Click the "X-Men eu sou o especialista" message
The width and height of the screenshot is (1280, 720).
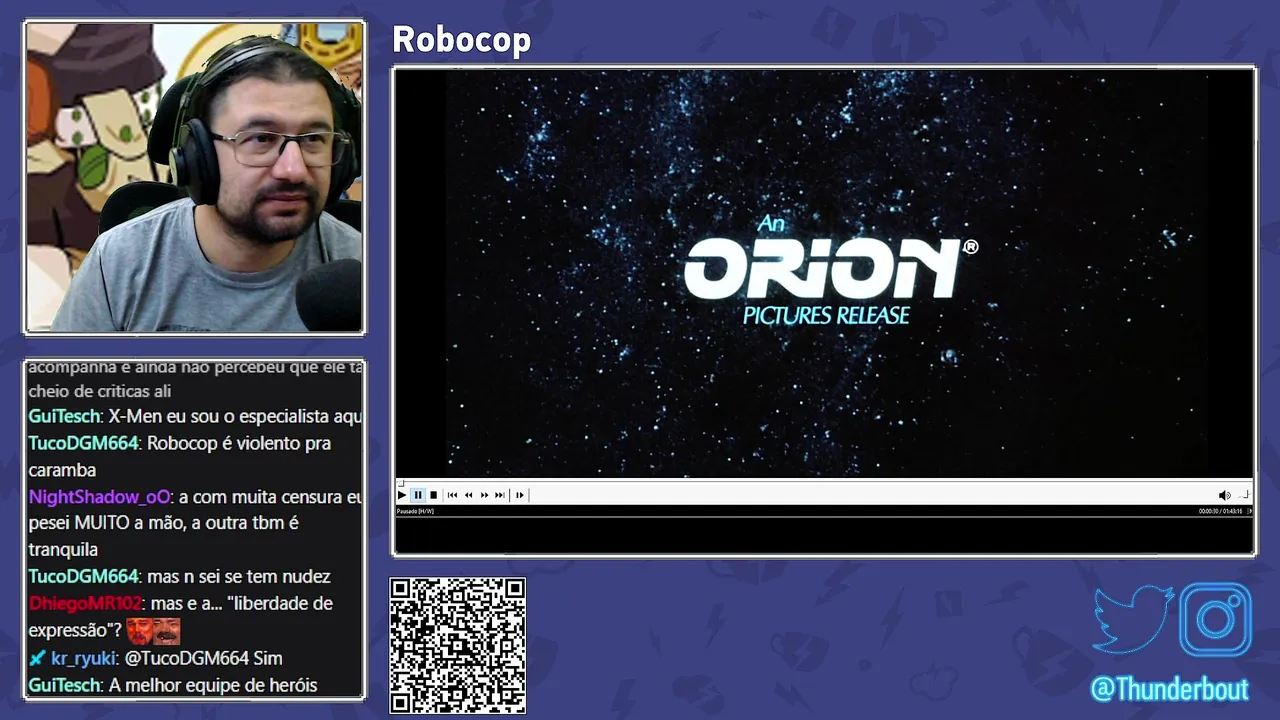click(195, 416)
